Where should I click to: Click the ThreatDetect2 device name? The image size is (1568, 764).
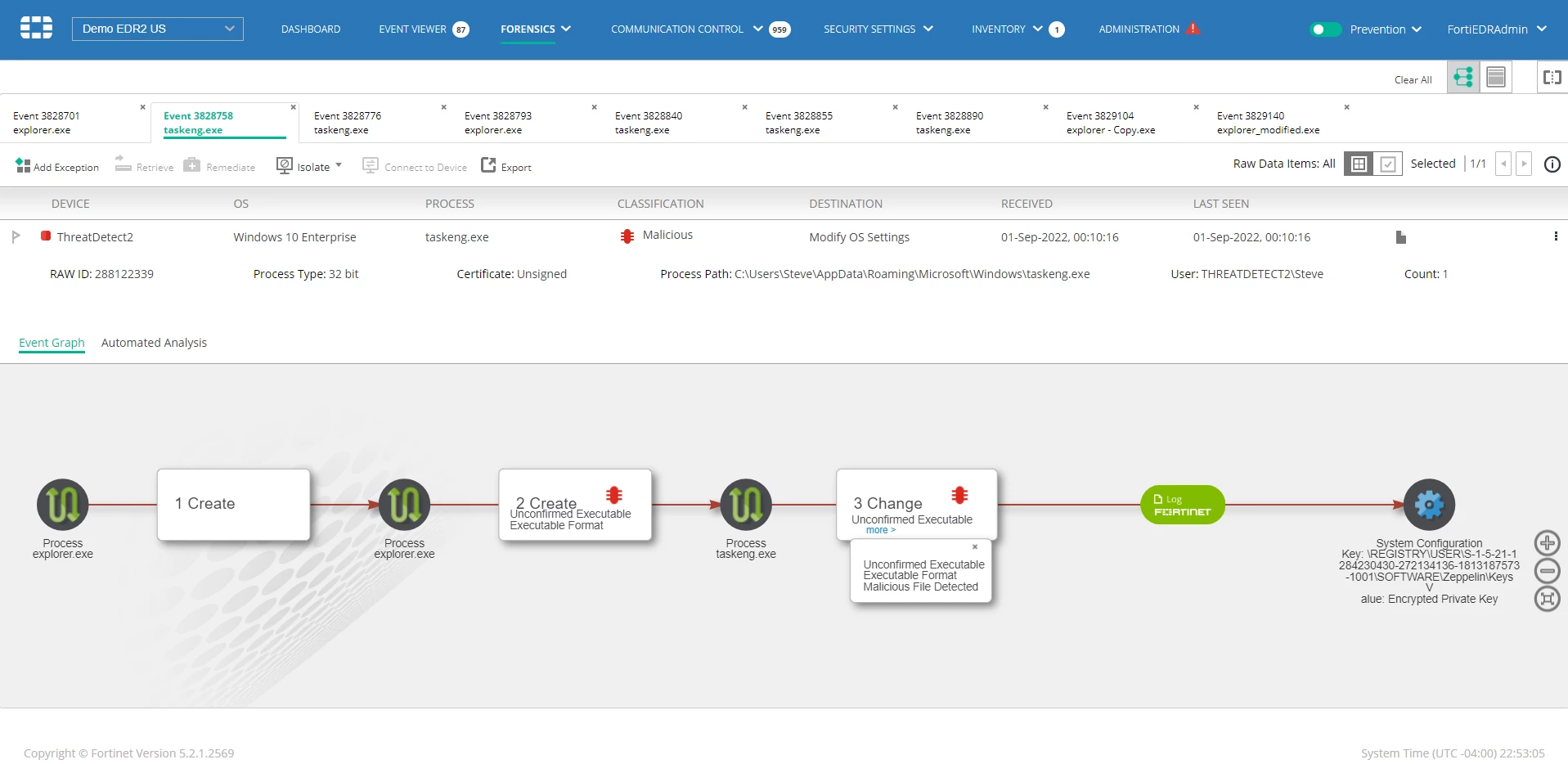[95, 237]
